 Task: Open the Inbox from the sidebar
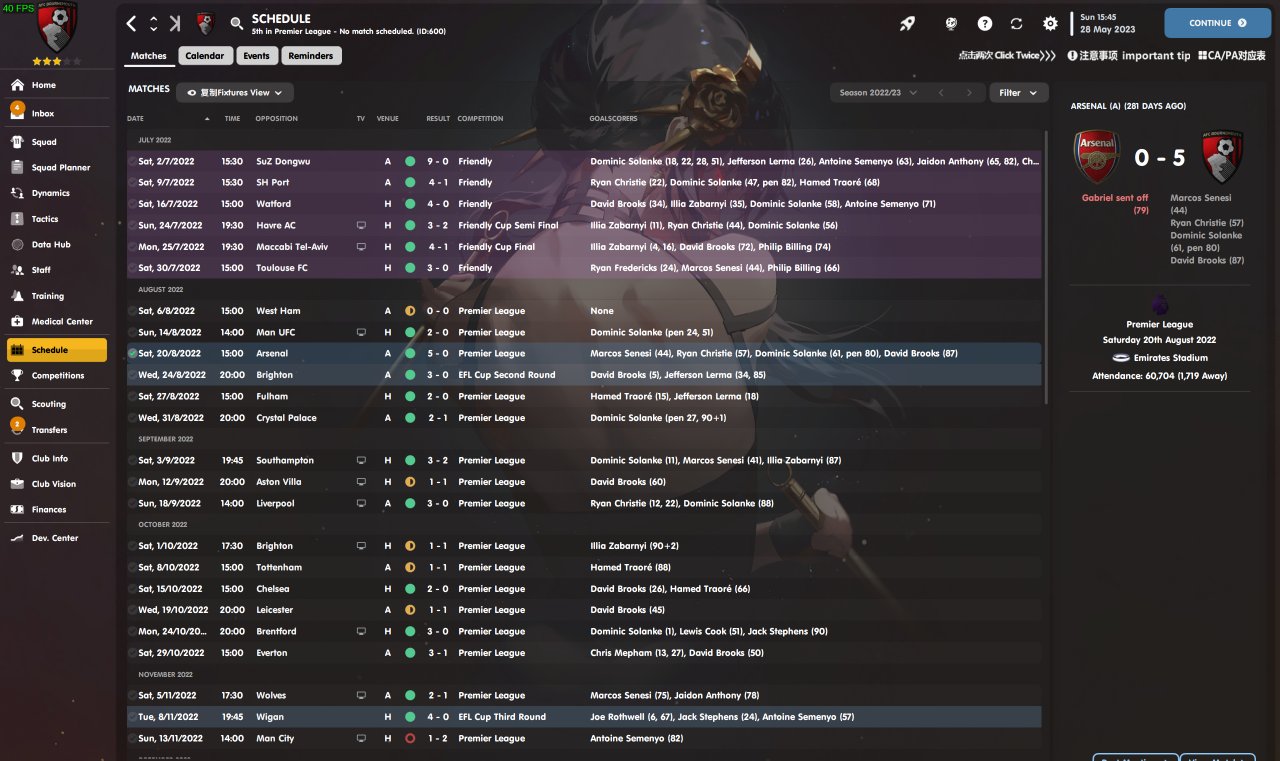tap(43, 114)
